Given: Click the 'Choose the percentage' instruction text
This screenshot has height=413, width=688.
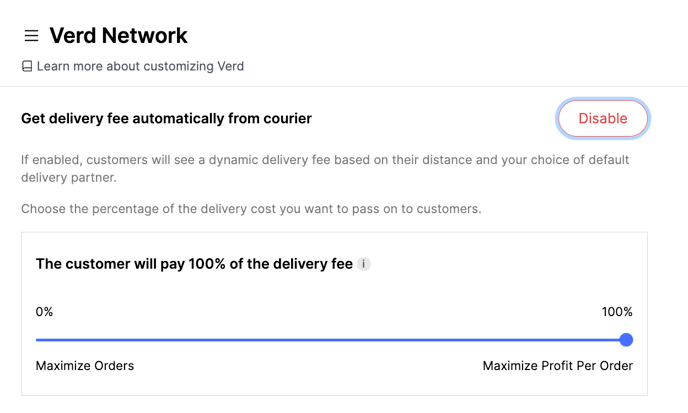Looking at the screenshot, I should click(x=251, y=209).
